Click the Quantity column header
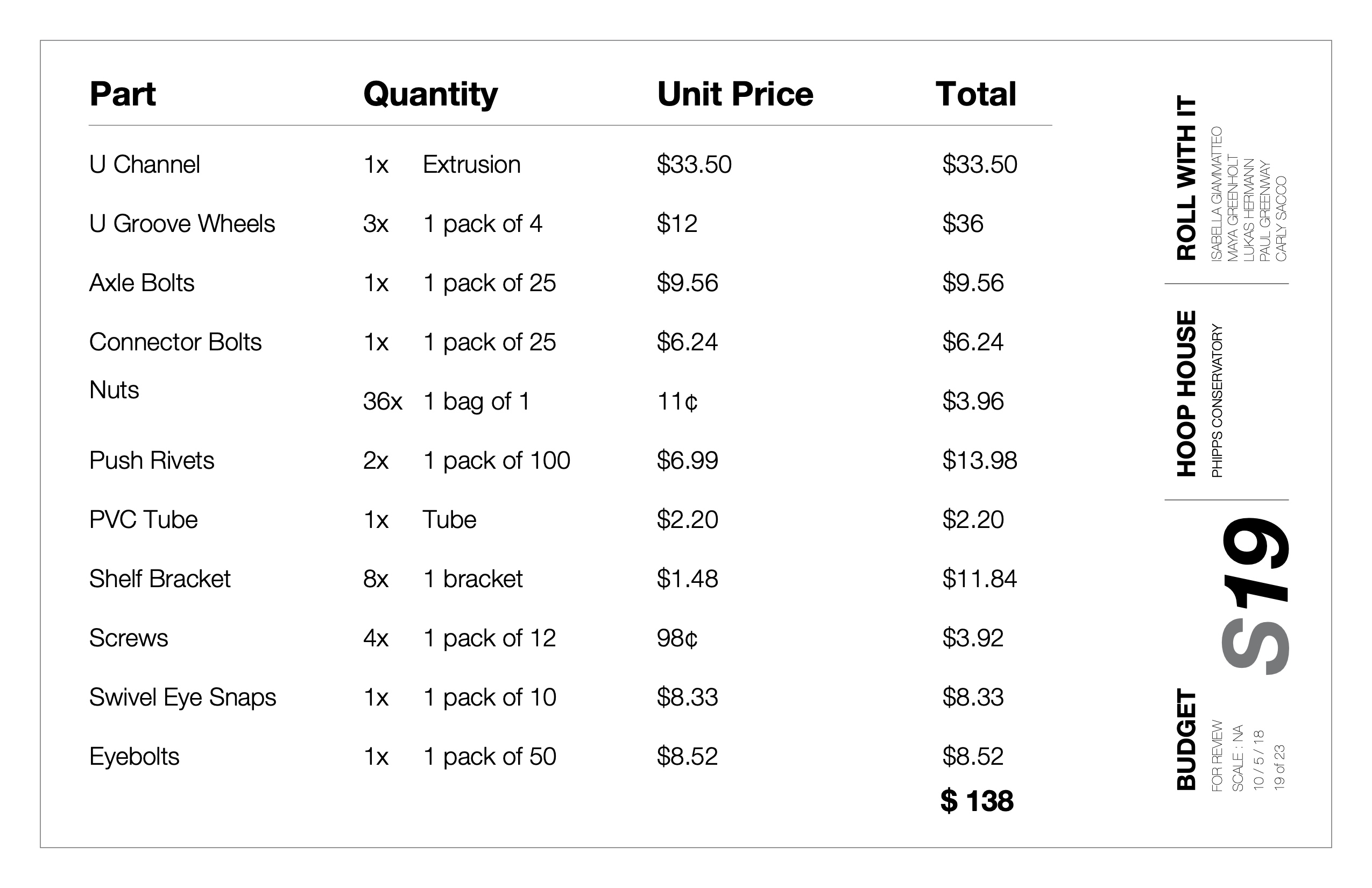Screen dimensions: 1372x888 [430, 94]
